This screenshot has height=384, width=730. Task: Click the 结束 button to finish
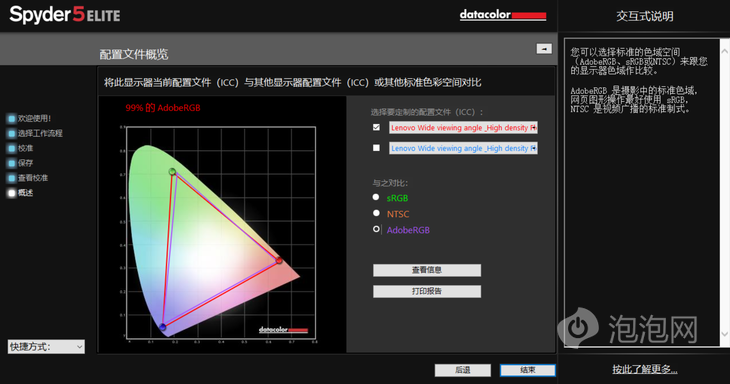(x=527, y=370)
